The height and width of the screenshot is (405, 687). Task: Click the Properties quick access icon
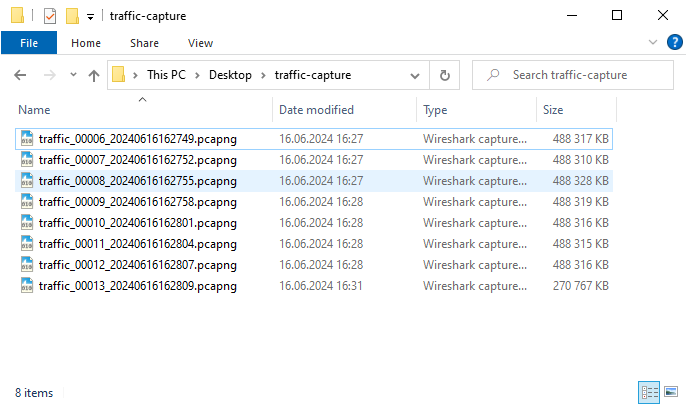tap(50, 16)
